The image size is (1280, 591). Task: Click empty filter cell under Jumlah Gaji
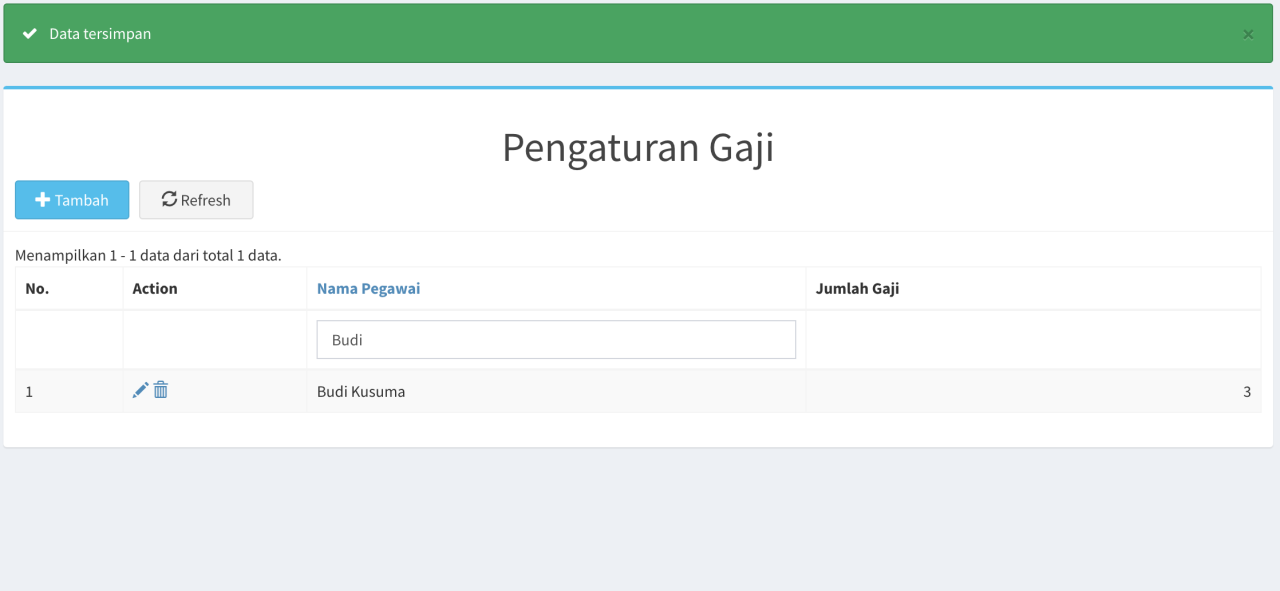click(1032, 340)
